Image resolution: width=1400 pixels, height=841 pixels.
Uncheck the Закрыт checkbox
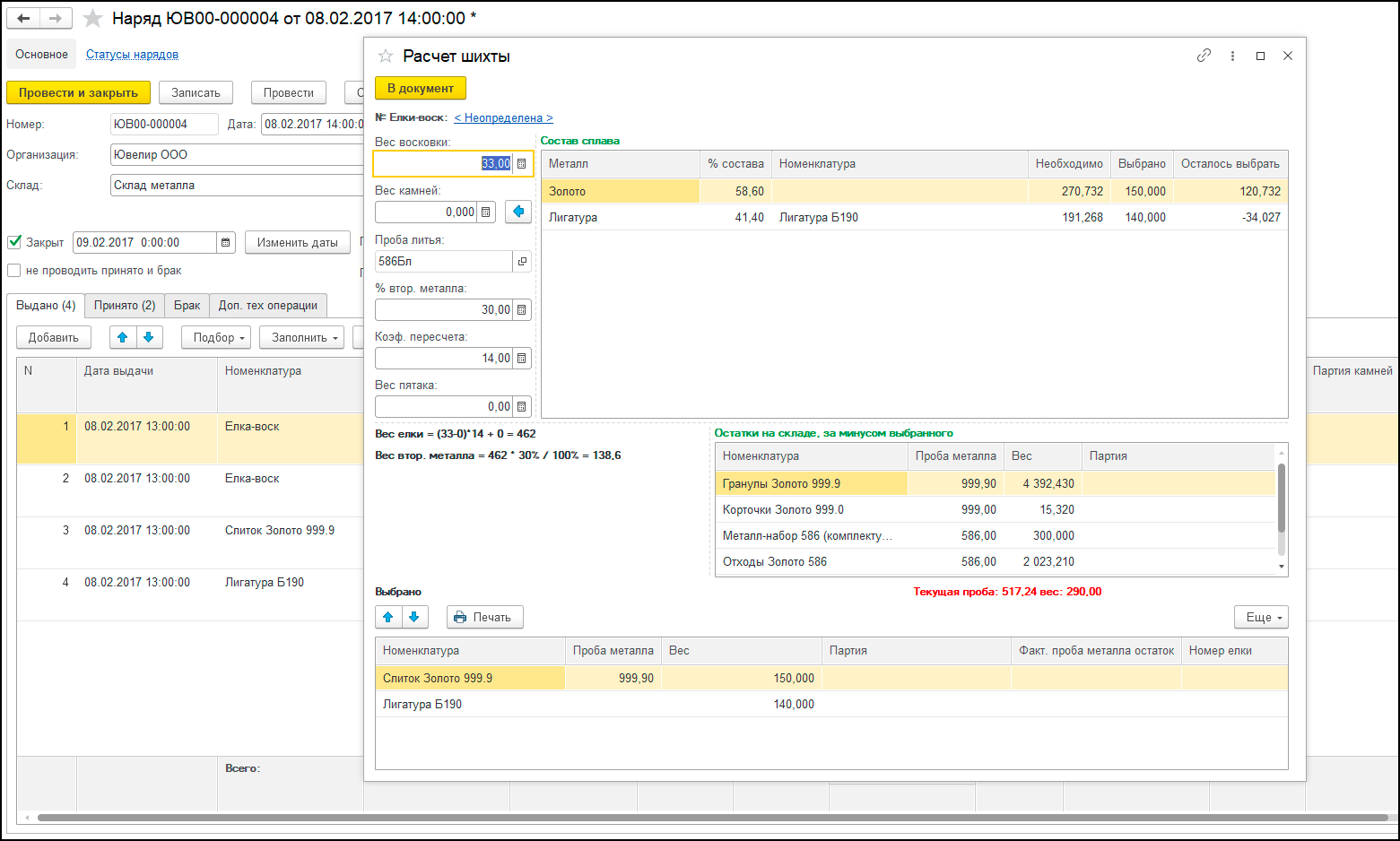[14, 242]
